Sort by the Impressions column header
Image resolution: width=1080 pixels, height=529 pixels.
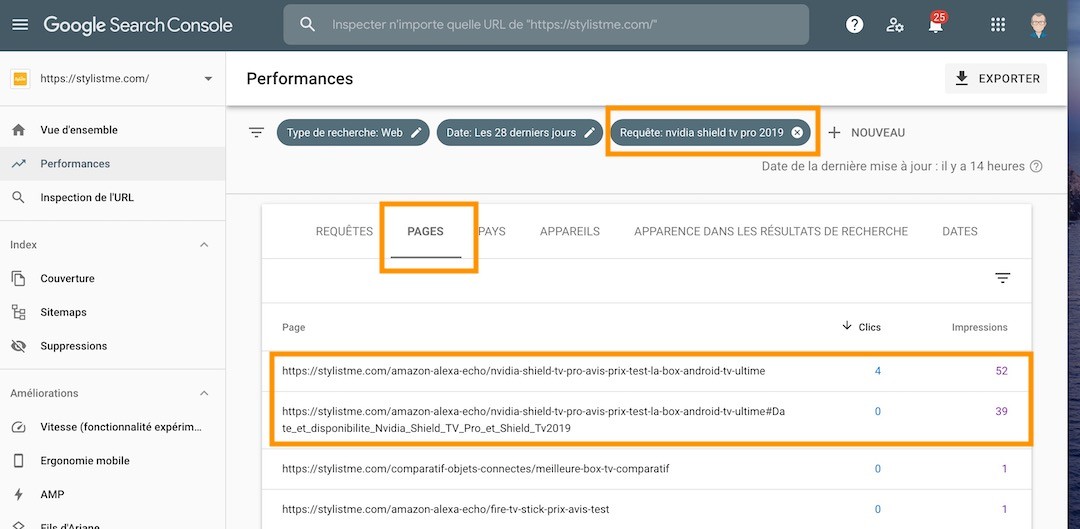tap(979, 327)
